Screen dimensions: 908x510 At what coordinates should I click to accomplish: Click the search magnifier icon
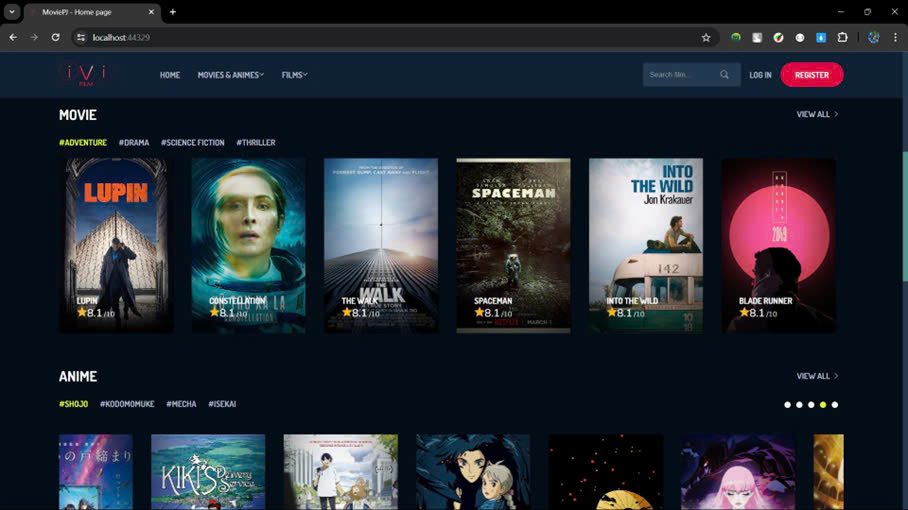click(724, 75)
